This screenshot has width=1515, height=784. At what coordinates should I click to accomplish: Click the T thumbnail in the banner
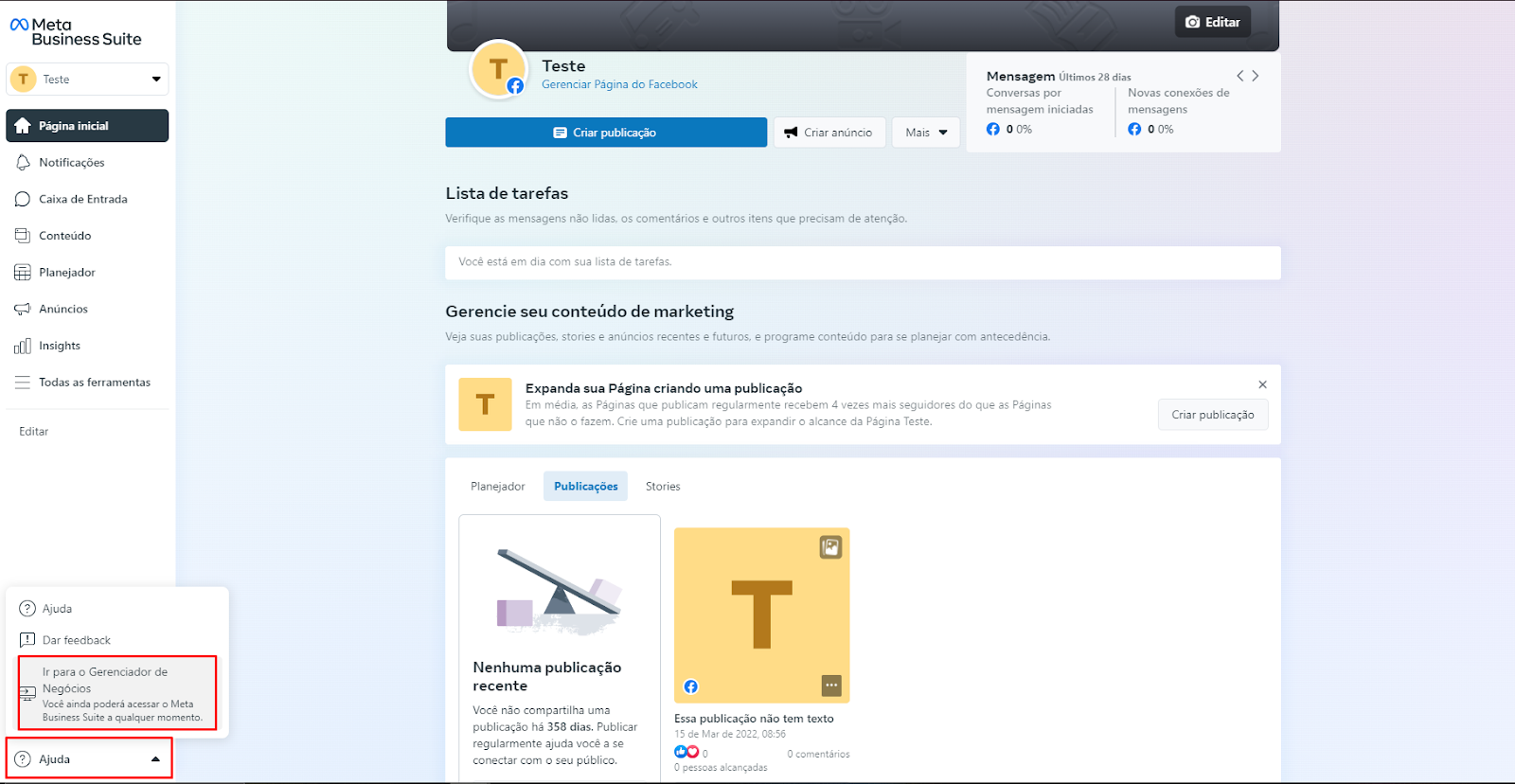[485, 404]
